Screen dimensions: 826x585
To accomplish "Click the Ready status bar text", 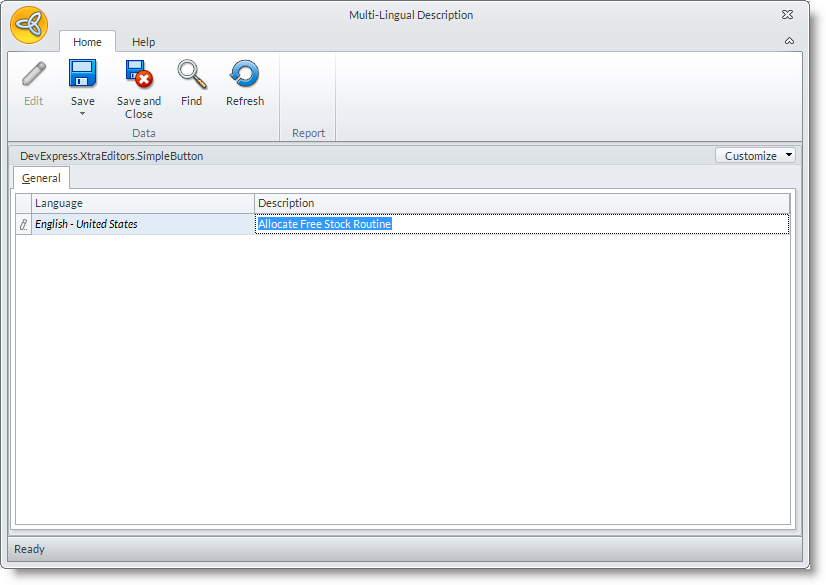I will pyautogui.click(x=30, y=549).
